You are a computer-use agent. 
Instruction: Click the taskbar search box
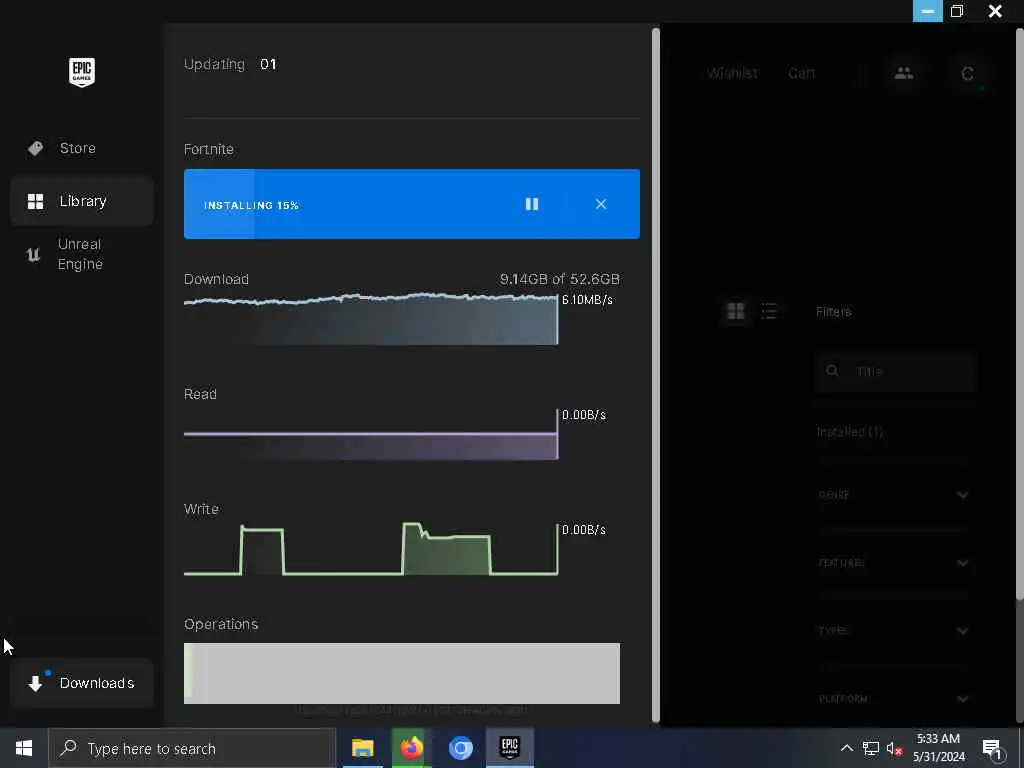(x=192, y=748)
